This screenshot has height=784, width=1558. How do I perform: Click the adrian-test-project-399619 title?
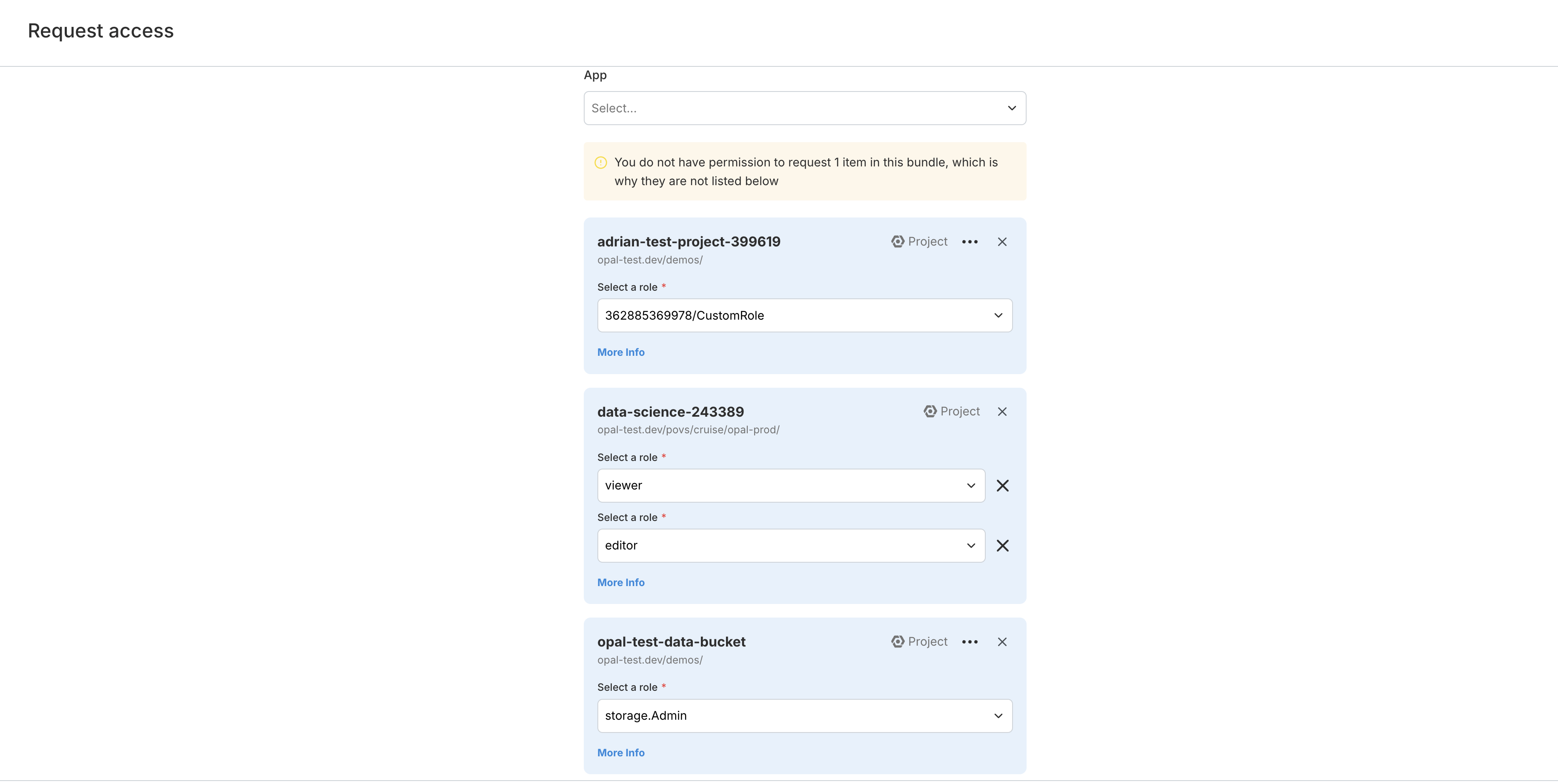pos(688,242)
